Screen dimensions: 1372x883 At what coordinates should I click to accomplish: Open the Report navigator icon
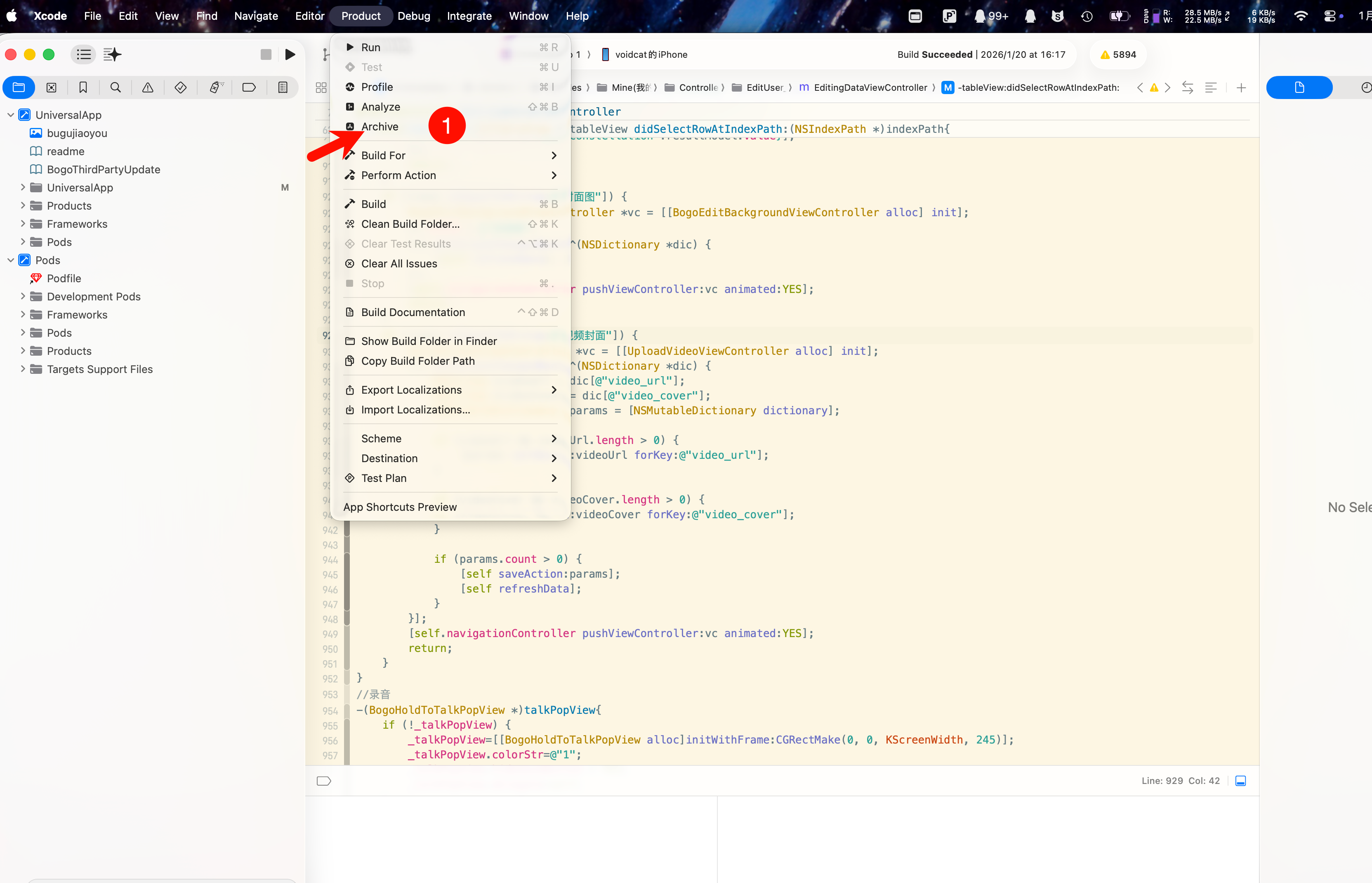283,87
